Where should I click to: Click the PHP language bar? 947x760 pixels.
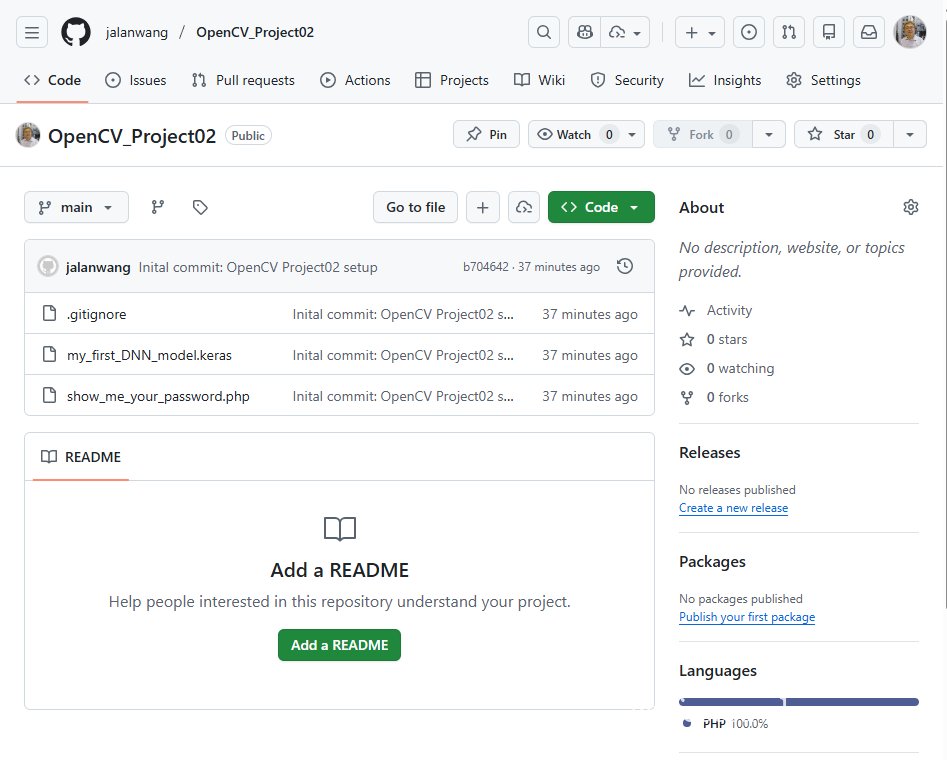(798, 702)
